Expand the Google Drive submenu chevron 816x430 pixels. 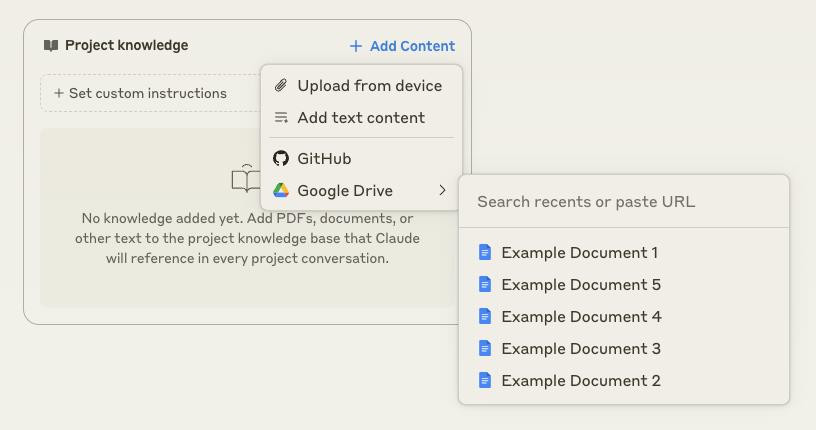[442, 191]
